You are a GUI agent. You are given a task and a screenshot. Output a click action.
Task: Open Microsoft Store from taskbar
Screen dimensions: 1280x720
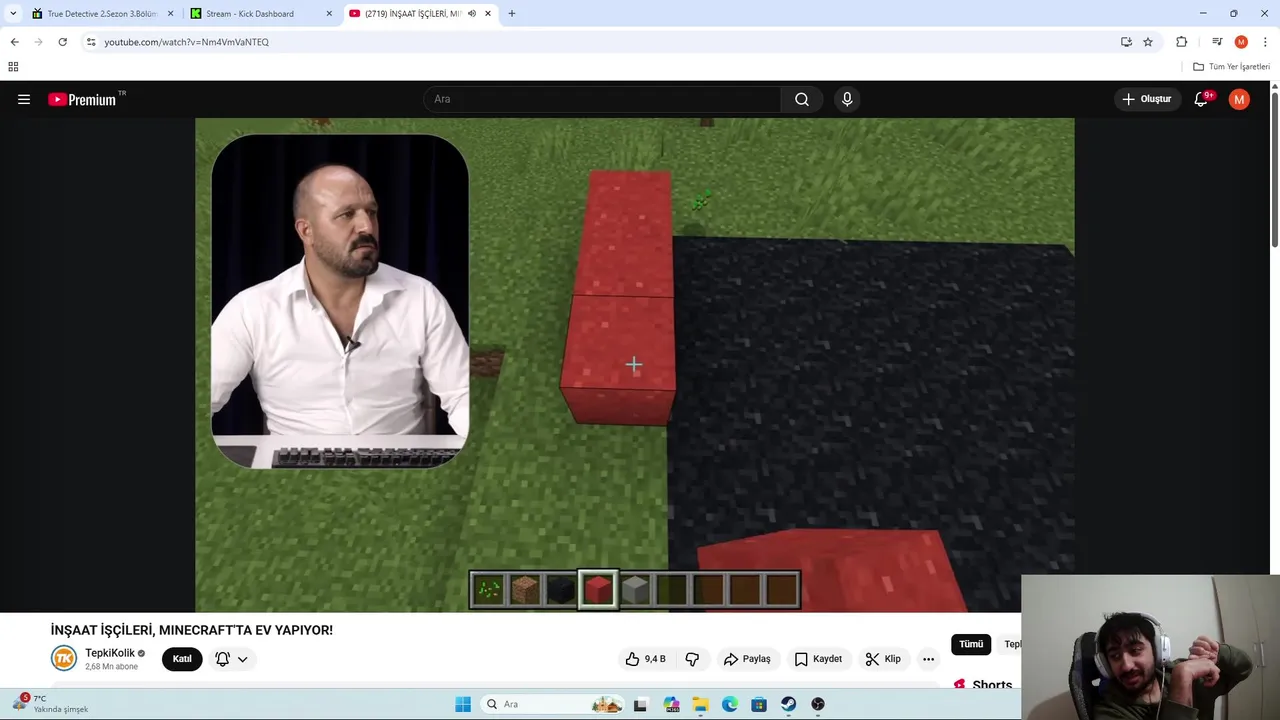(x=759, y=704)
